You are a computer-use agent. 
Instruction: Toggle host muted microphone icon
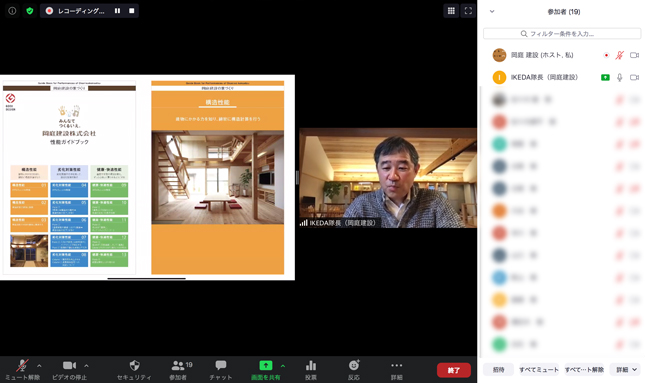click(619, 55)
